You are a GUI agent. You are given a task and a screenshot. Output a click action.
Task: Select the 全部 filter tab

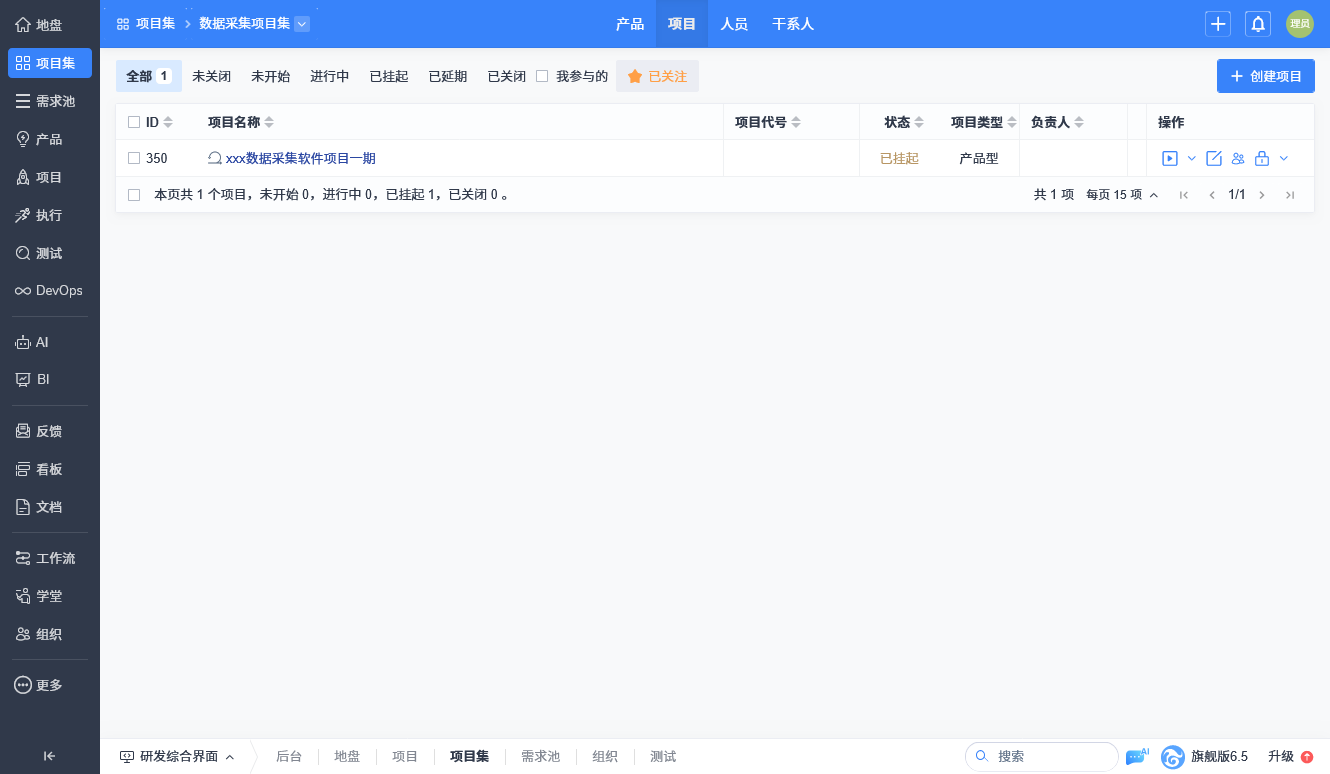149,76
